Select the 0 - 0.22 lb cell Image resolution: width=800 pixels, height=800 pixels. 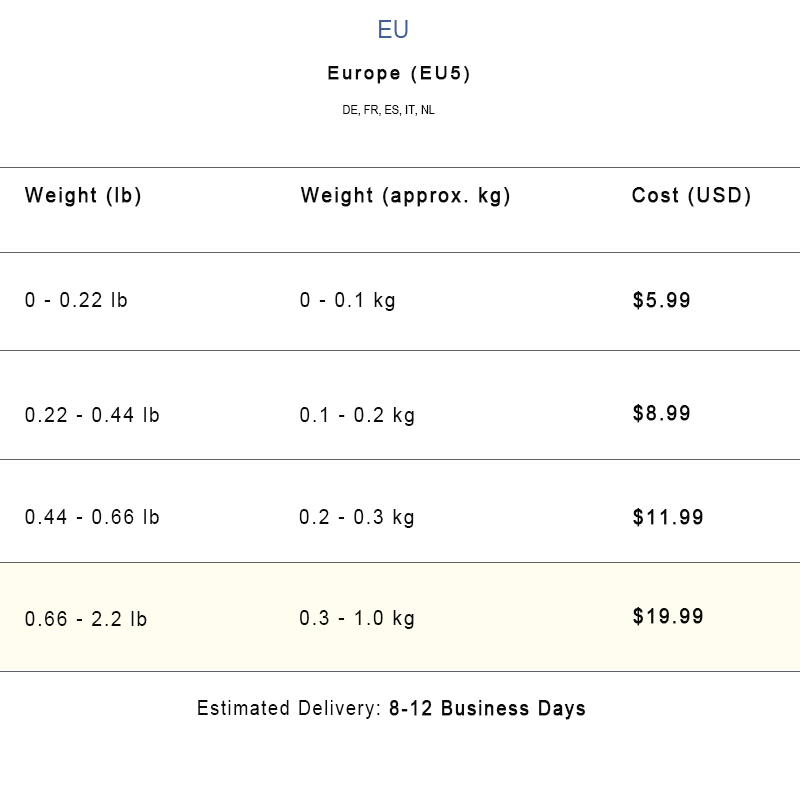[76, 300]
